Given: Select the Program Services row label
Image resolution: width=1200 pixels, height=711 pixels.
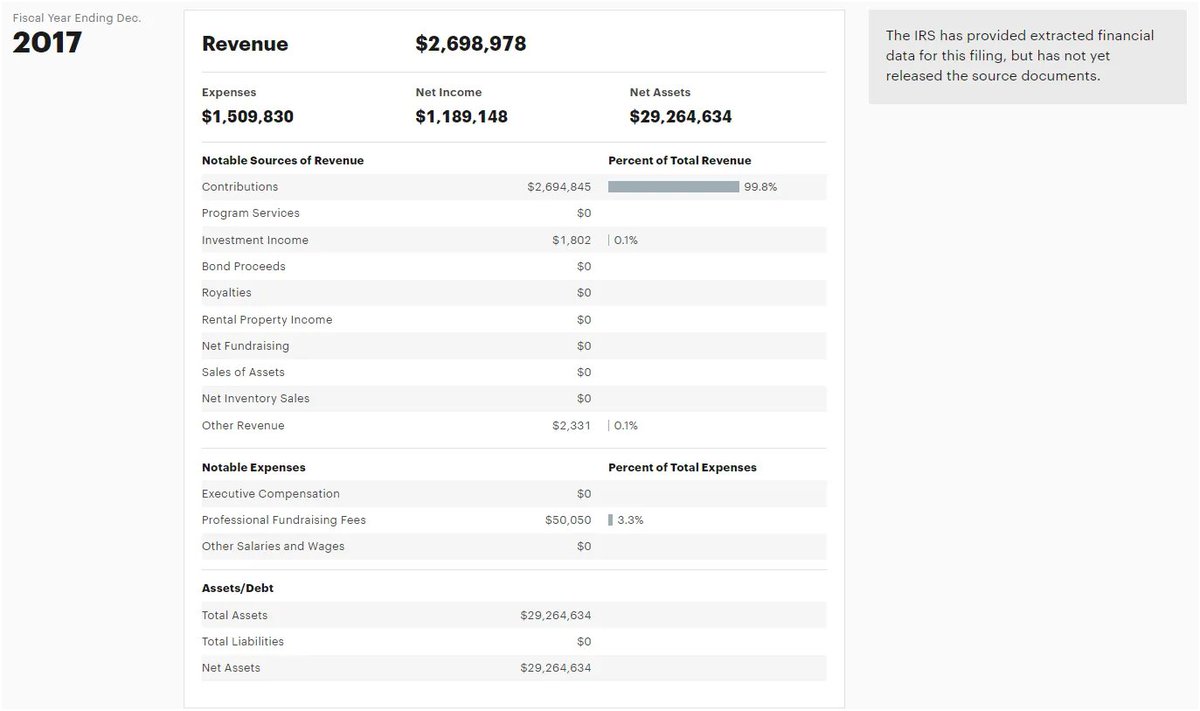Looking at the screenshot, I should coord(250,213).
